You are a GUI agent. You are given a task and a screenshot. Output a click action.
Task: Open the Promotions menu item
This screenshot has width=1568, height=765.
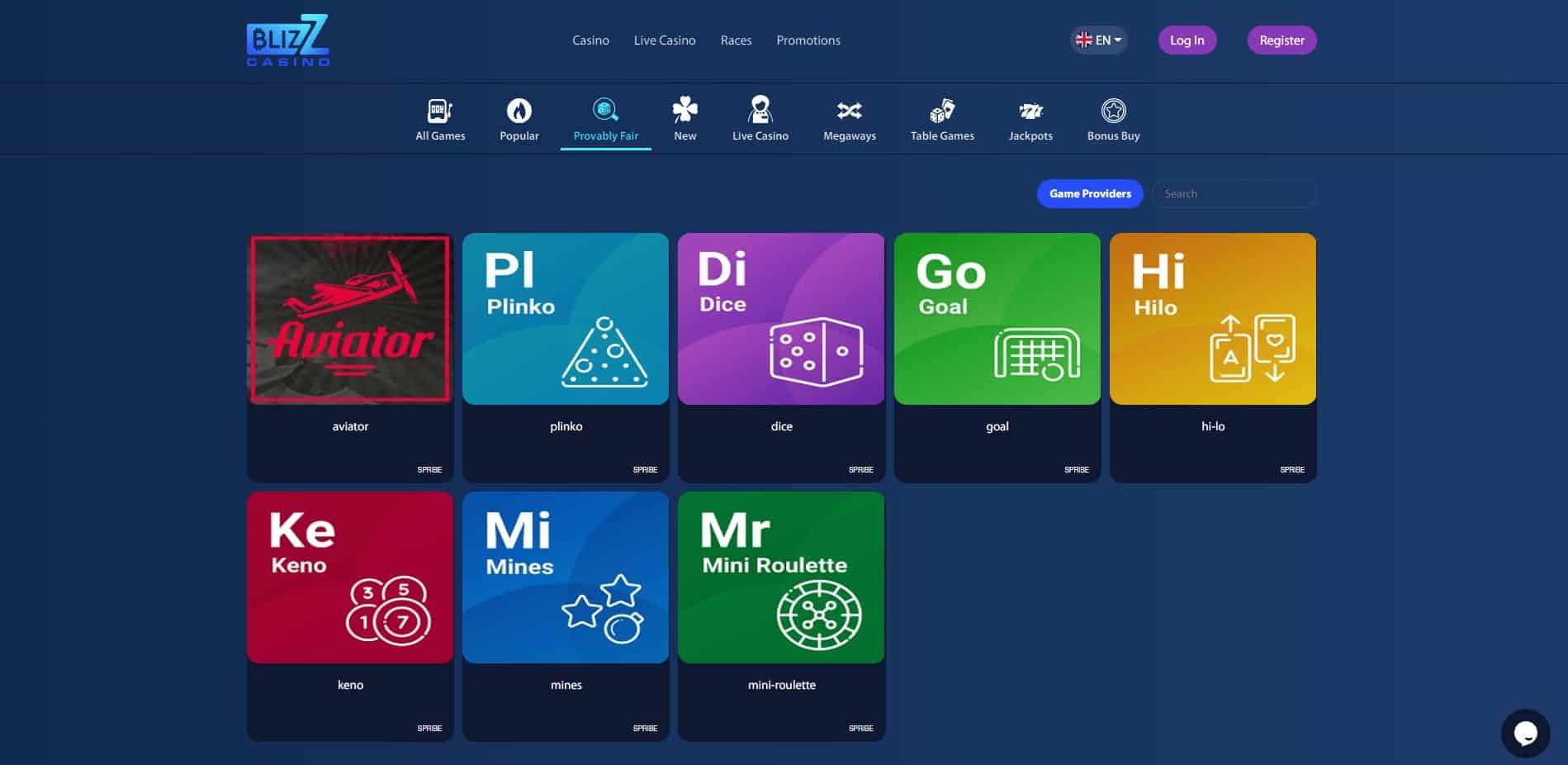coord(808,40)
